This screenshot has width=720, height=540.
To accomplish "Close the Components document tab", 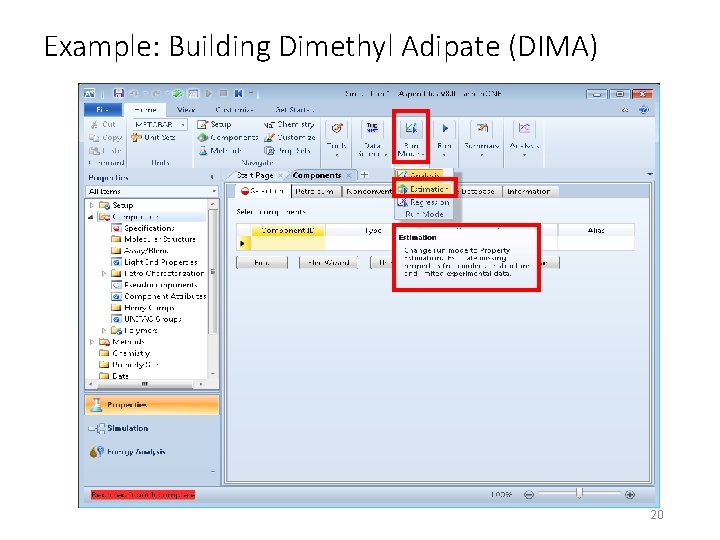I will (349, 175).
